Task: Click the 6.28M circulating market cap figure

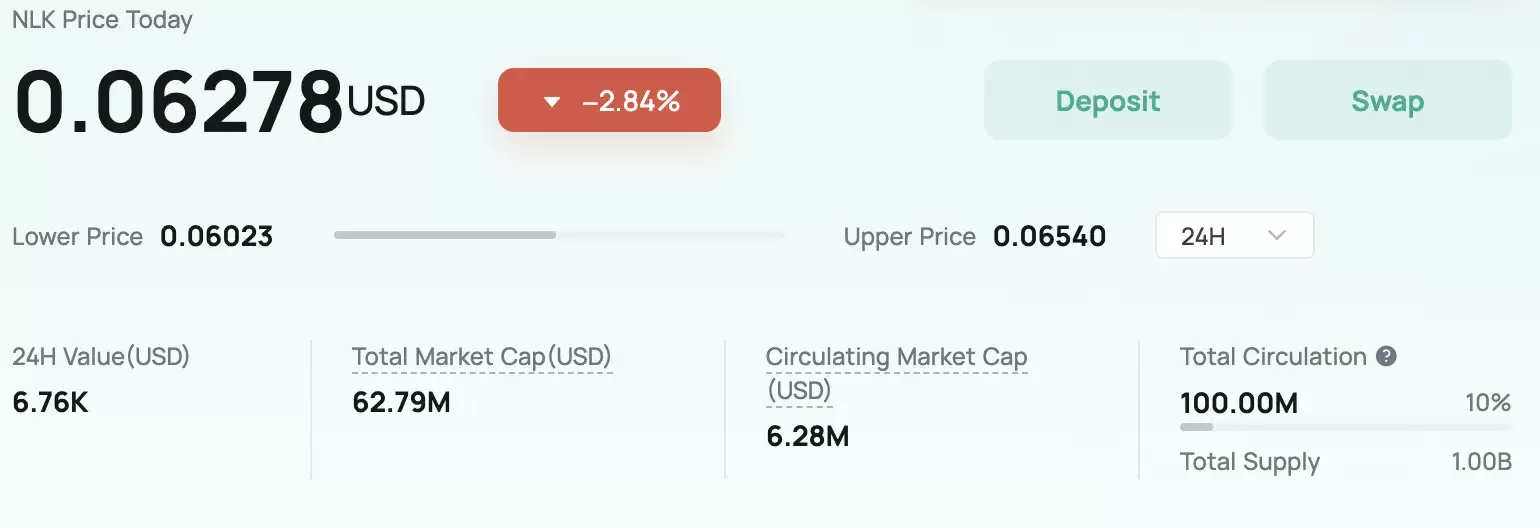Action: (x=807, y=437)
